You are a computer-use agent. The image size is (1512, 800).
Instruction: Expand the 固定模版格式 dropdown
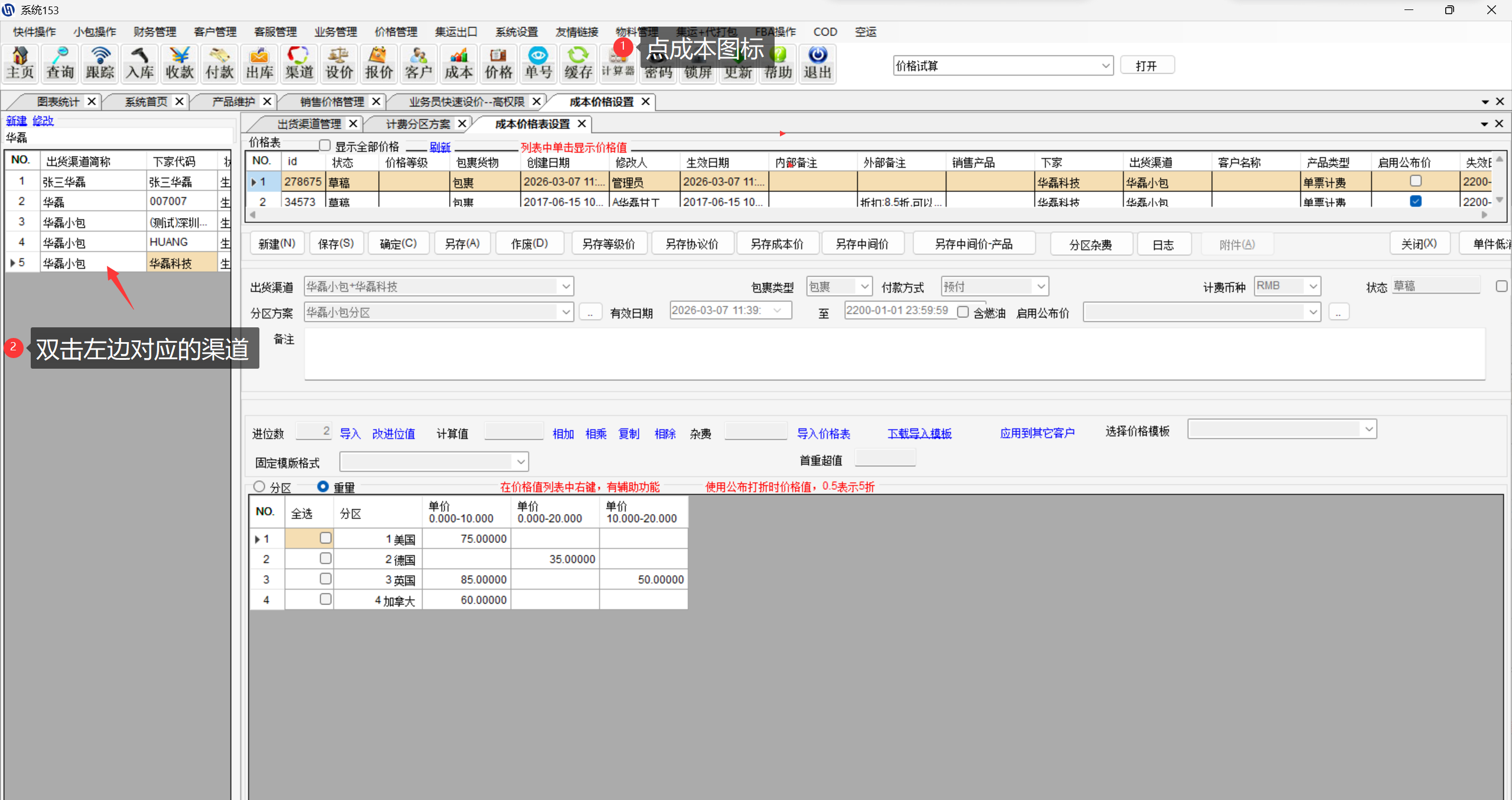click(521, 461)
